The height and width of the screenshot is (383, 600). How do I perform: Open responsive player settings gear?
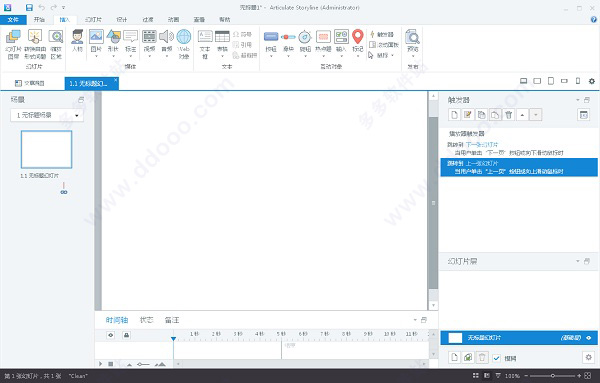pyautogui.click(x=592, y=81)
